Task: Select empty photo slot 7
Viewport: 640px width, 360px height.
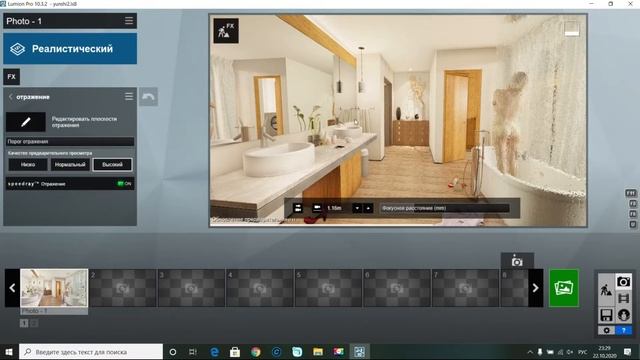Action: click(465, 288)
